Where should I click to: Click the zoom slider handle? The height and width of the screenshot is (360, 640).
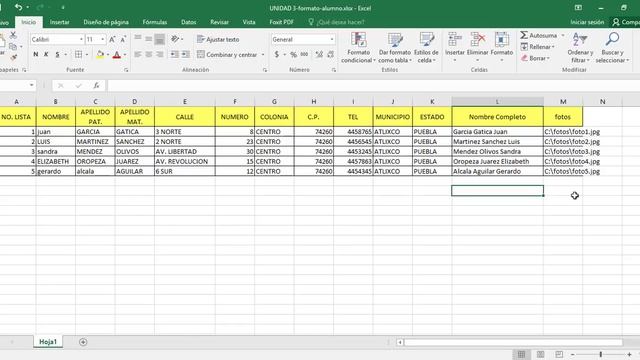(601, 354)
